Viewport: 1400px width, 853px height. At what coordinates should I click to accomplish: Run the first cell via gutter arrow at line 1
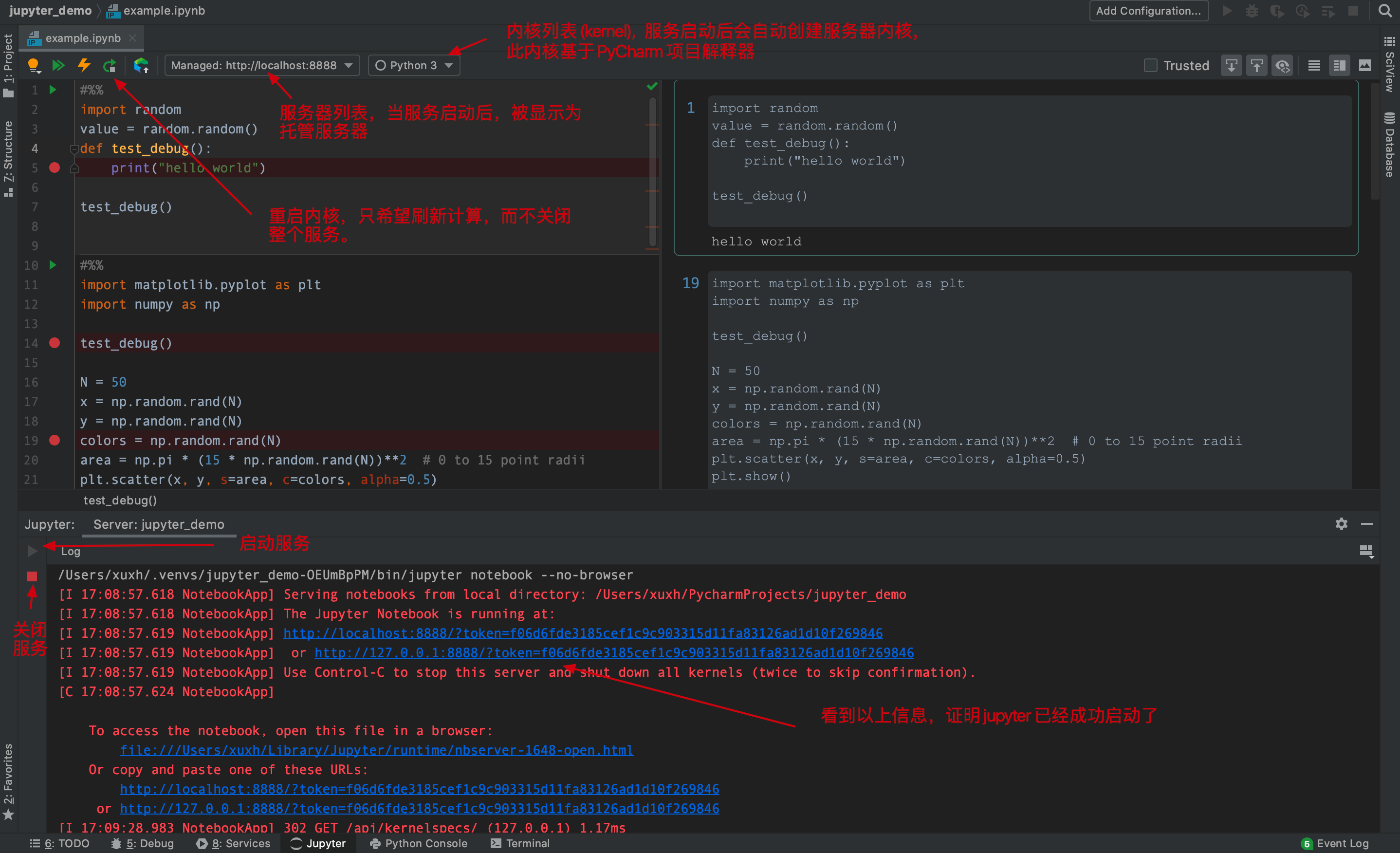pos(53,90)
